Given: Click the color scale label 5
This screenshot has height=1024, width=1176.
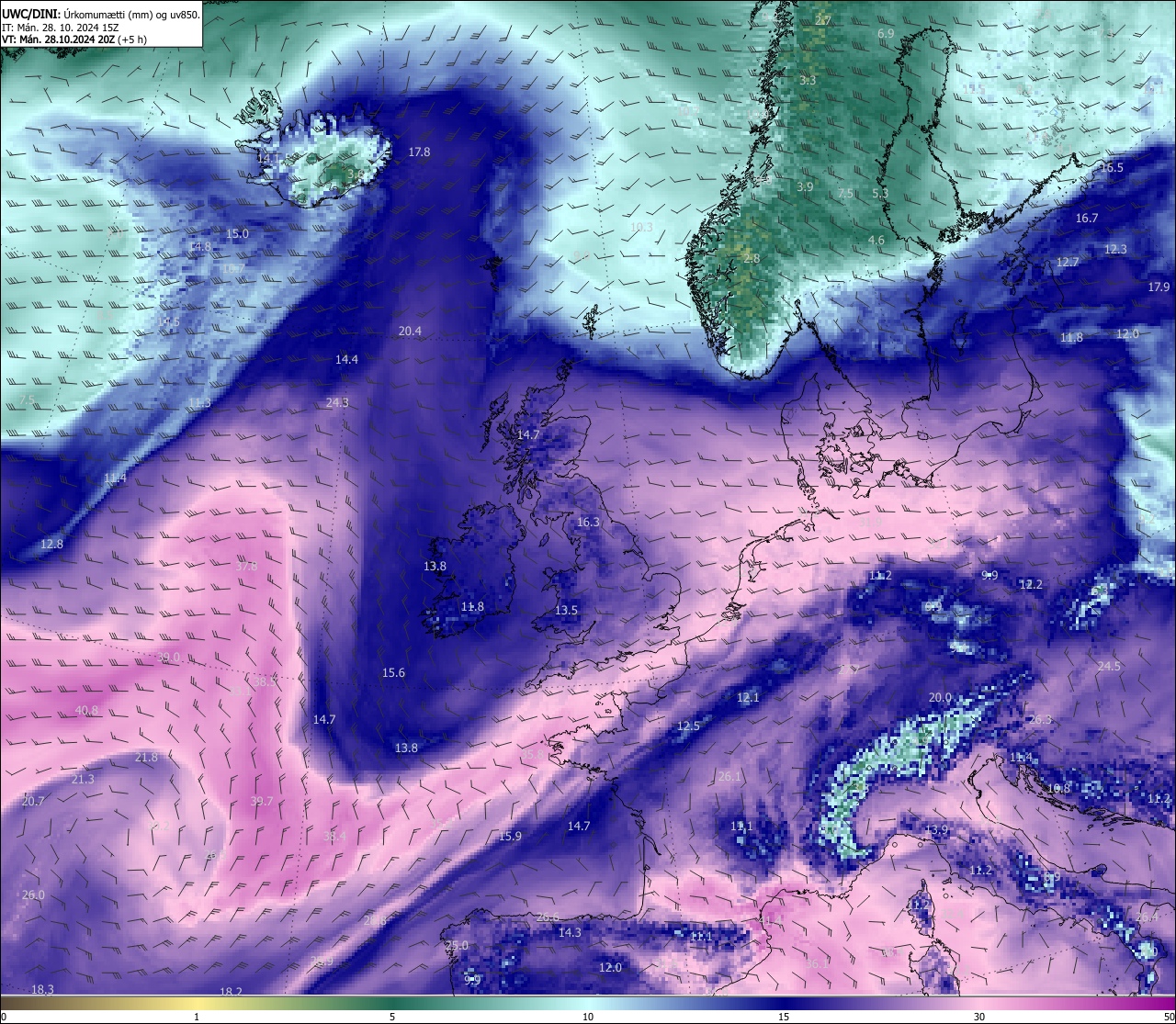Looking at the screenshot, I should click(392, 1017).
